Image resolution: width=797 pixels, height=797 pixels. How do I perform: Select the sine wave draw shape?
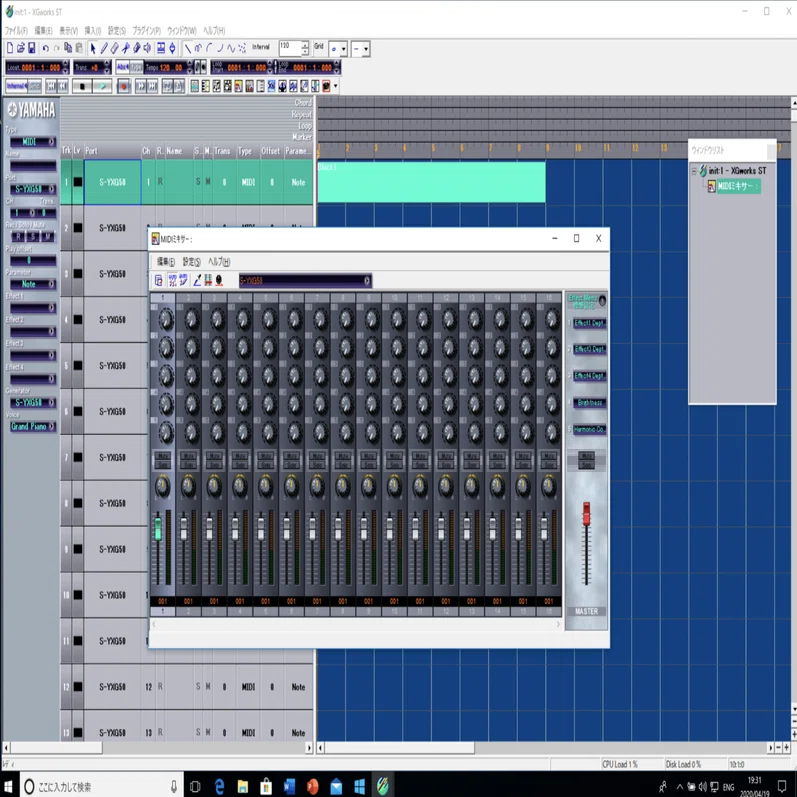click(231, 48)
